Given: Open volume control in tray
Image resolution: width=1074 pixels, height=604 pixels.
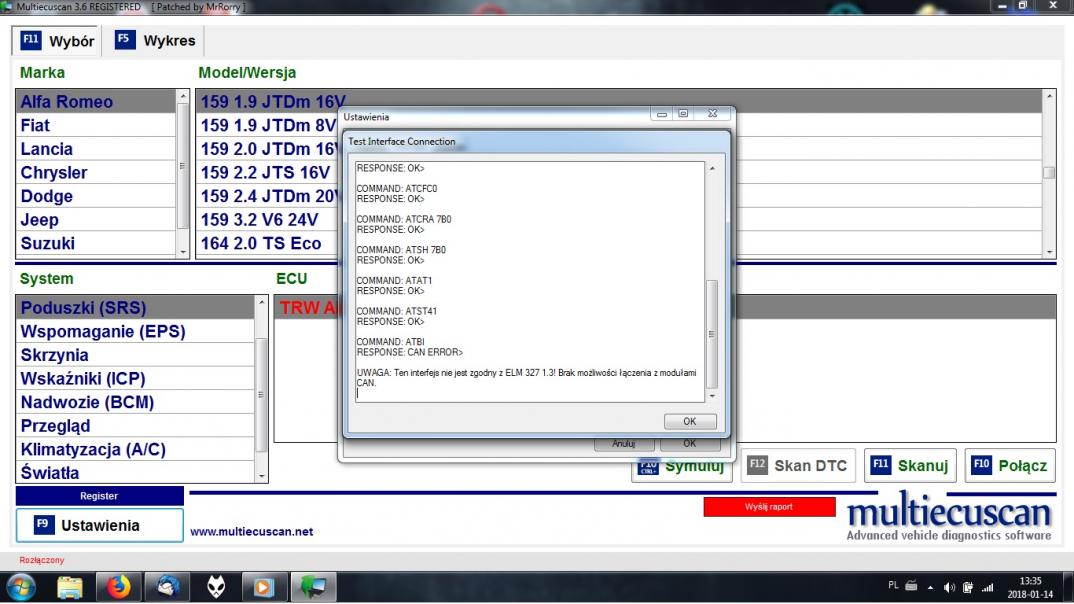Looking at the screenshot, I should [x=949, y=588].
